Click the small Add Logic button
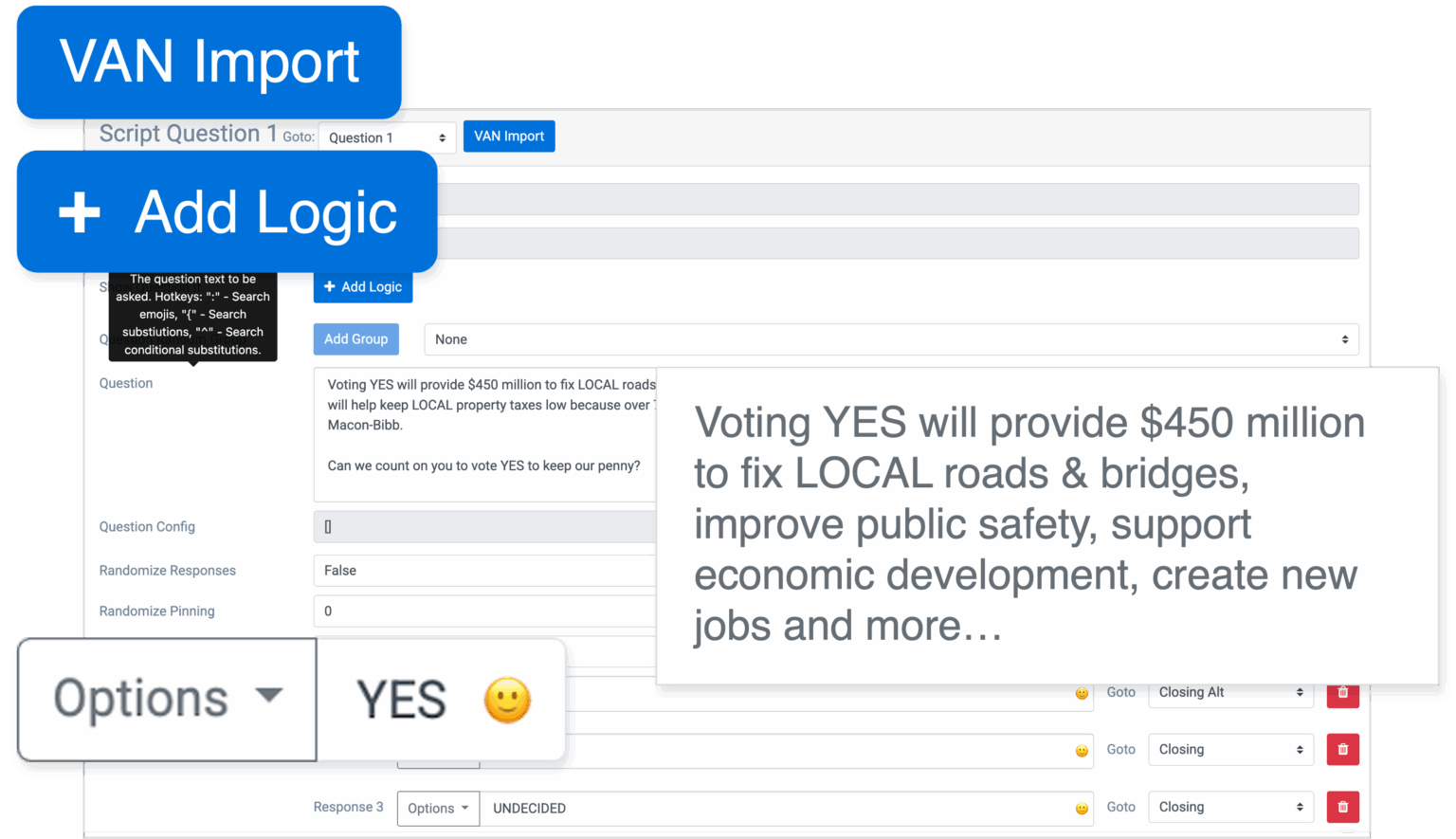The height and width of the screenshot is (839, 1456). point(363,287)
